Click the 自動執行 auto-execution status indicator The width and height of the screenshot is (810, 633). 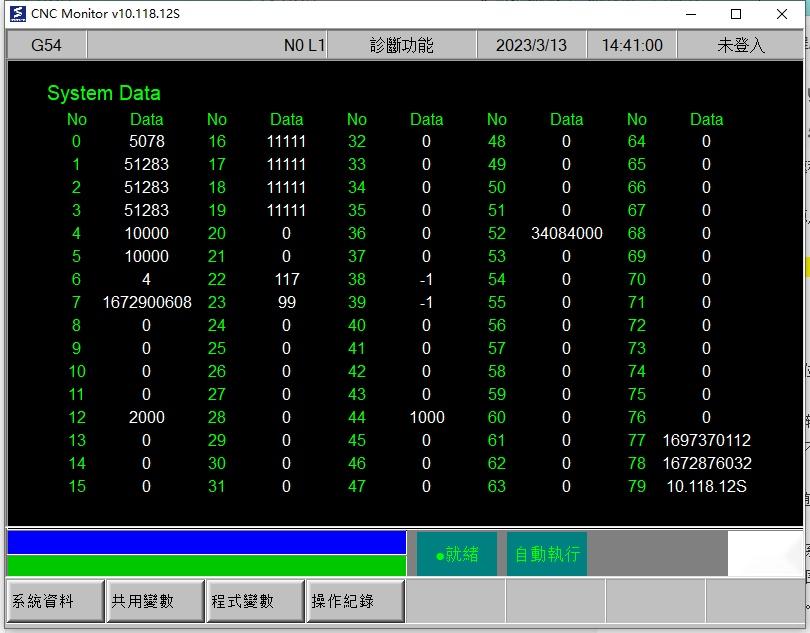coord(546,553)
